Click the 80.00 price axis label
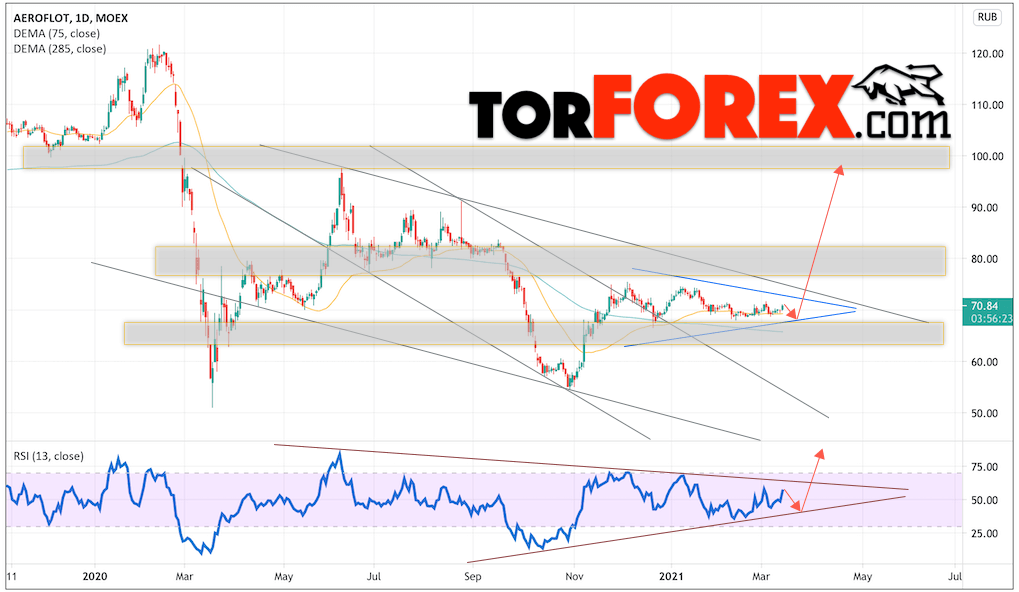The height and width of the screenshot is (592, 1019). (987, 259)
